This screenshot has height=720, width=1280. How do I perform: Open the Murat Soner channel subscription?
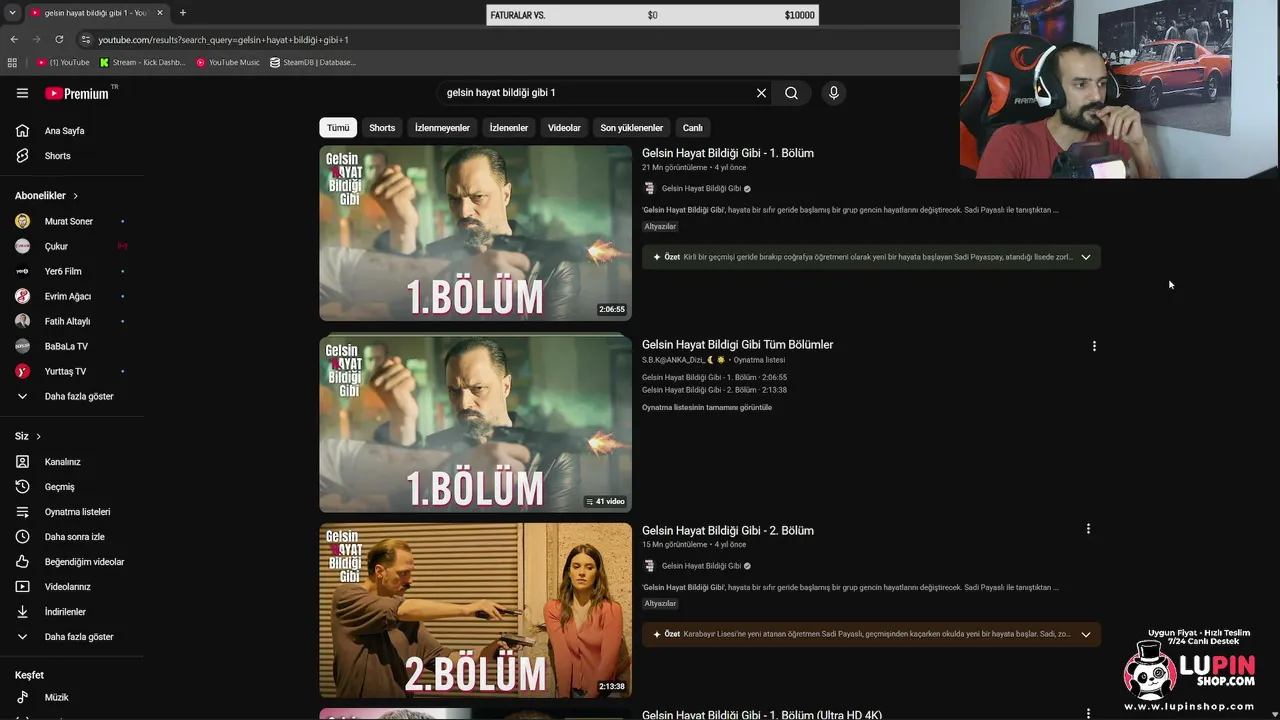point(70,221)
